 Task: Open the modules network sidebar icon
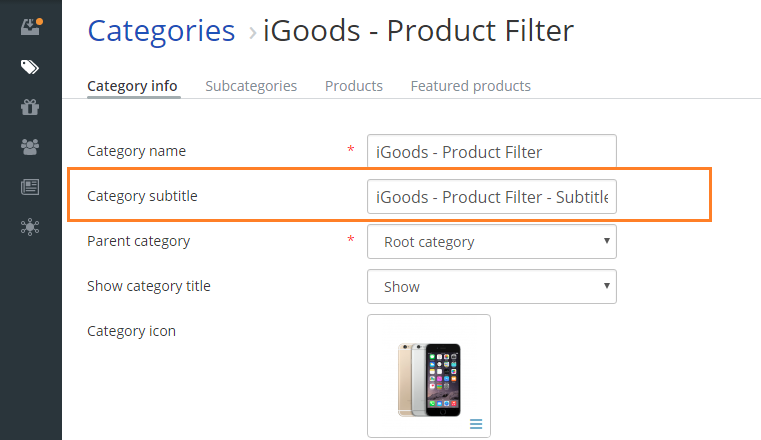tap(30, 227)
